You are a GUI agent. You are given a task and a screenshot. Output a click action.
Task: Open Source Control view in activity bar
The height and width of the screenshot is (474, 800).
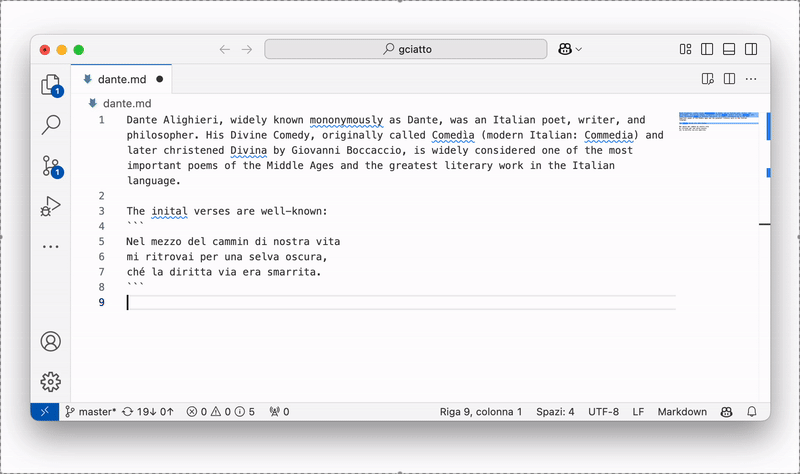pos(51,166)
